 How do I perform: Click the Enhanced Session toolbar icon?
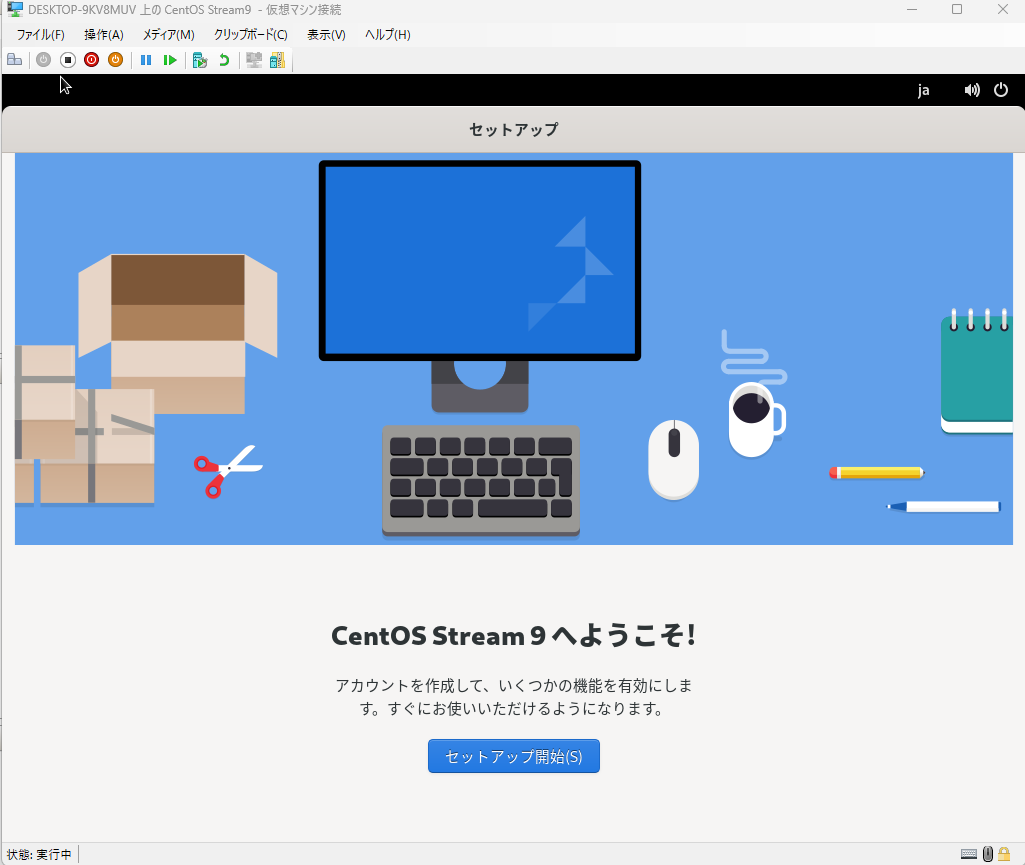tap(254, 60)
